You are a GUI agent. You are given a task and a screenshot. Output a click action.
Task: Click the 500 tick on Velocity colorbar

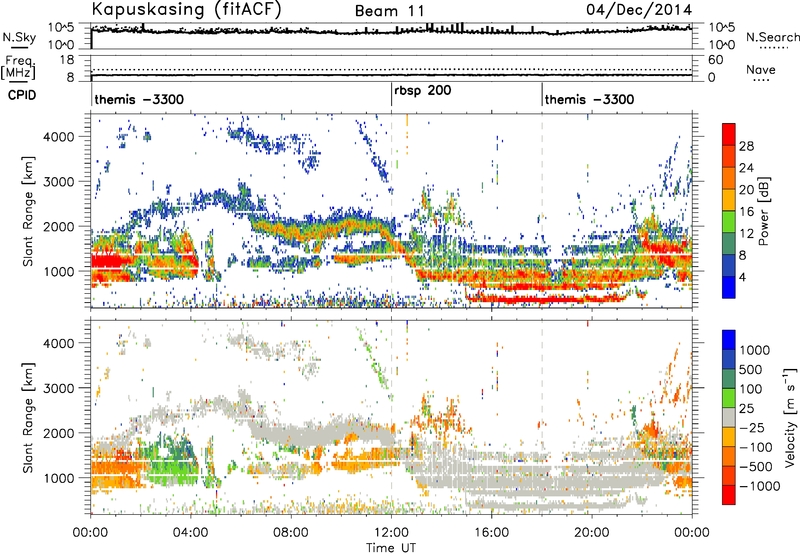tap(751, 369)
